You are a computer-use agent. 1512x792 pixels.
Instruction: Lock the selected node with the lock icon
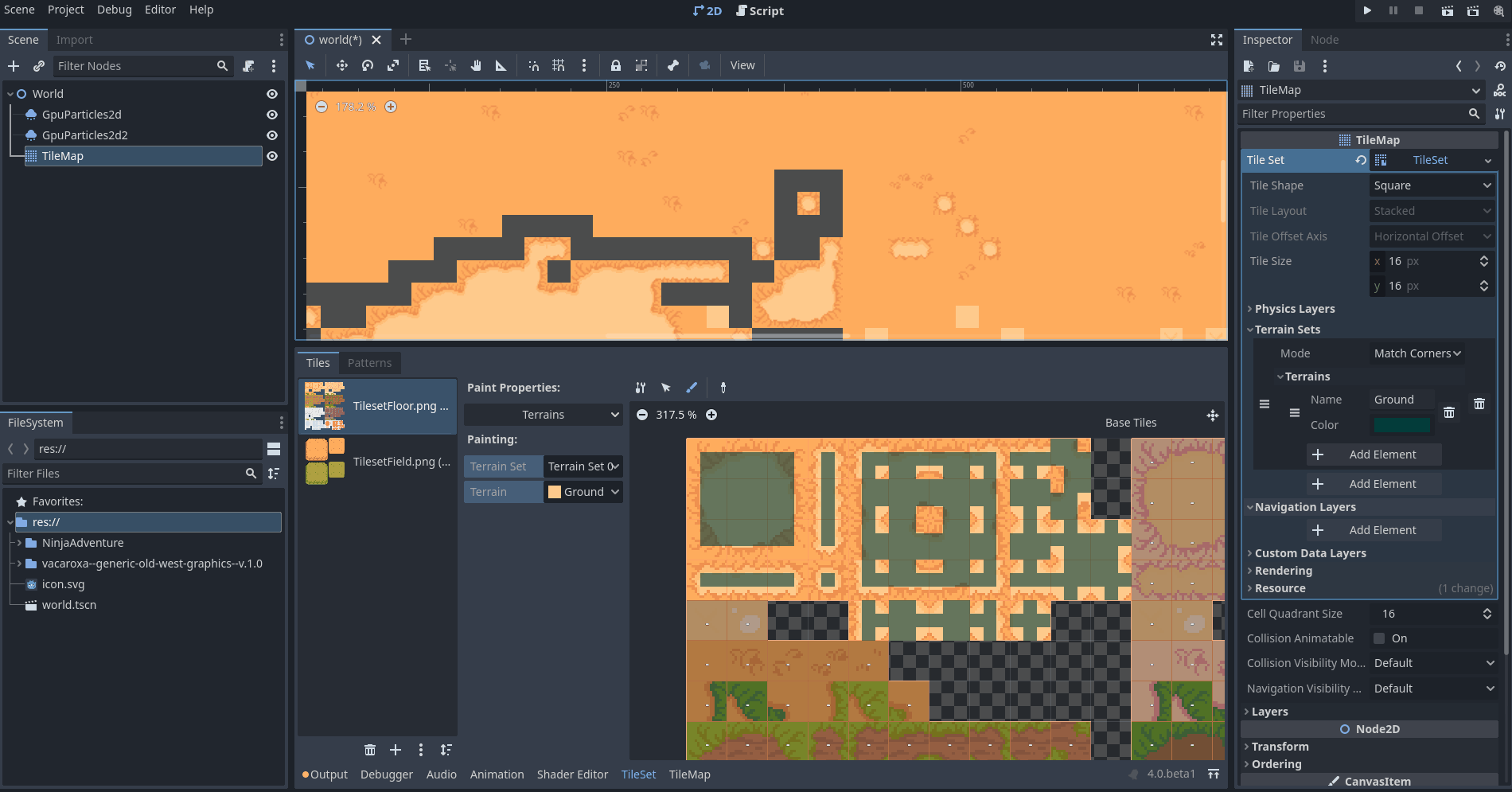[615, 65]
